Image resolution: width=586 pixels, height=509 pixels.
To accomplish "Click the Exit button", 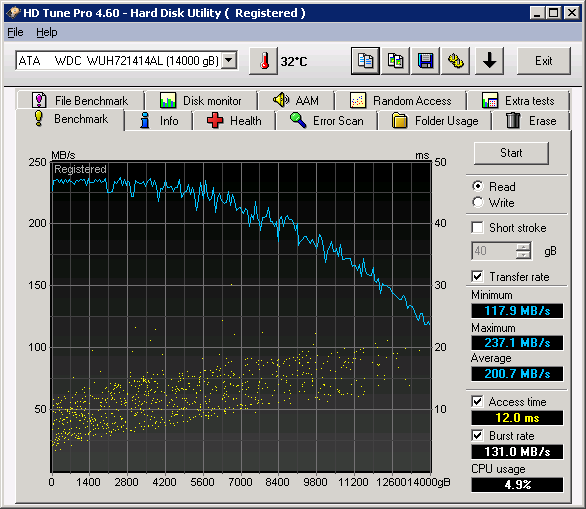I will (x=544, y=61).
